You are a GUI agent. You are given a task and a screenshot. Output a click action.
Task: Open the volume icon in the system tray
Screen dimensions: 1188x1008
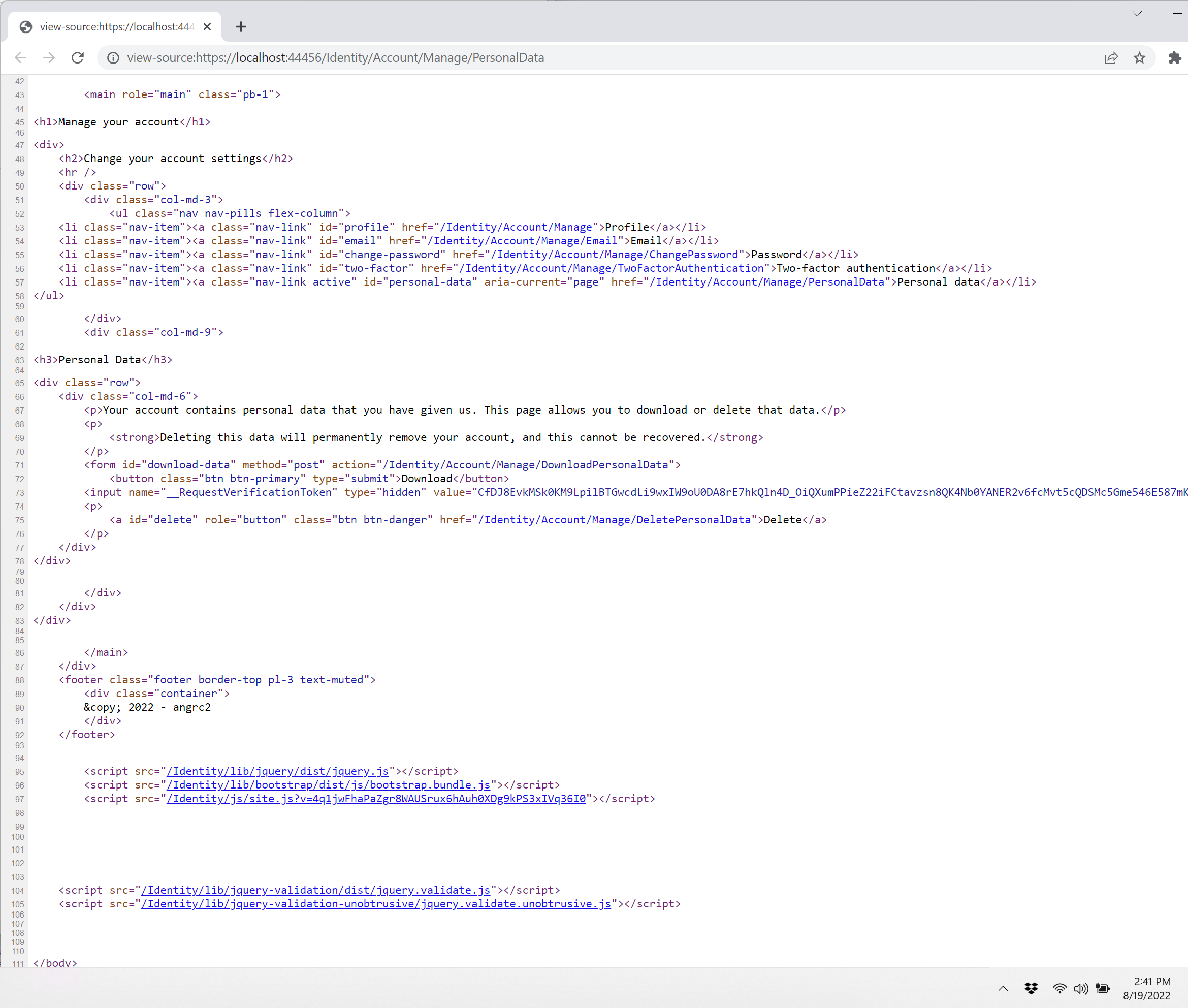tap(1081, 988)
